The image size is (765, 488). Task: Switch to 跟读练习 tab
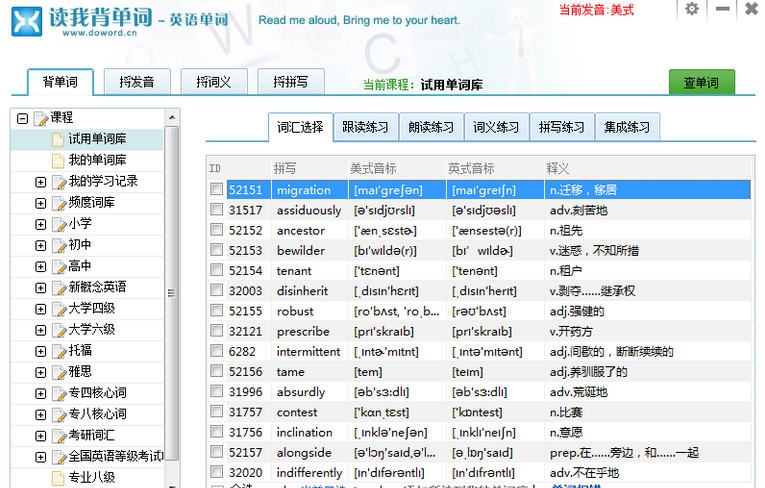tap(365, 127)
